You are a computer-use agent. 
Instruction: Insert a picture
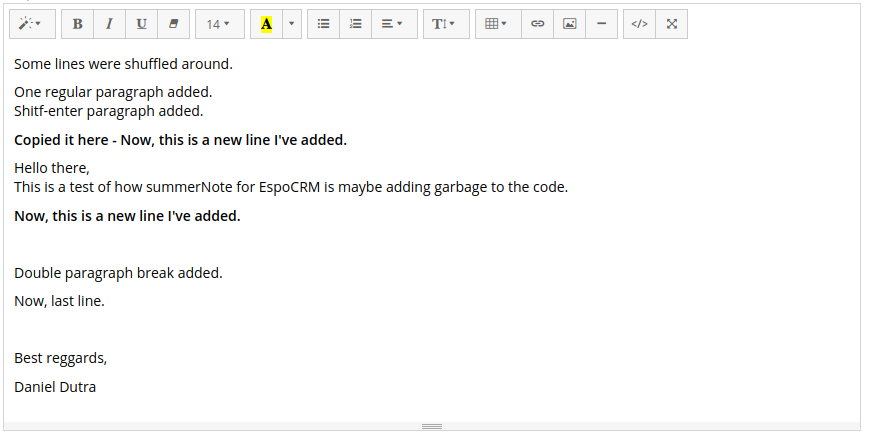coord(569,24)
